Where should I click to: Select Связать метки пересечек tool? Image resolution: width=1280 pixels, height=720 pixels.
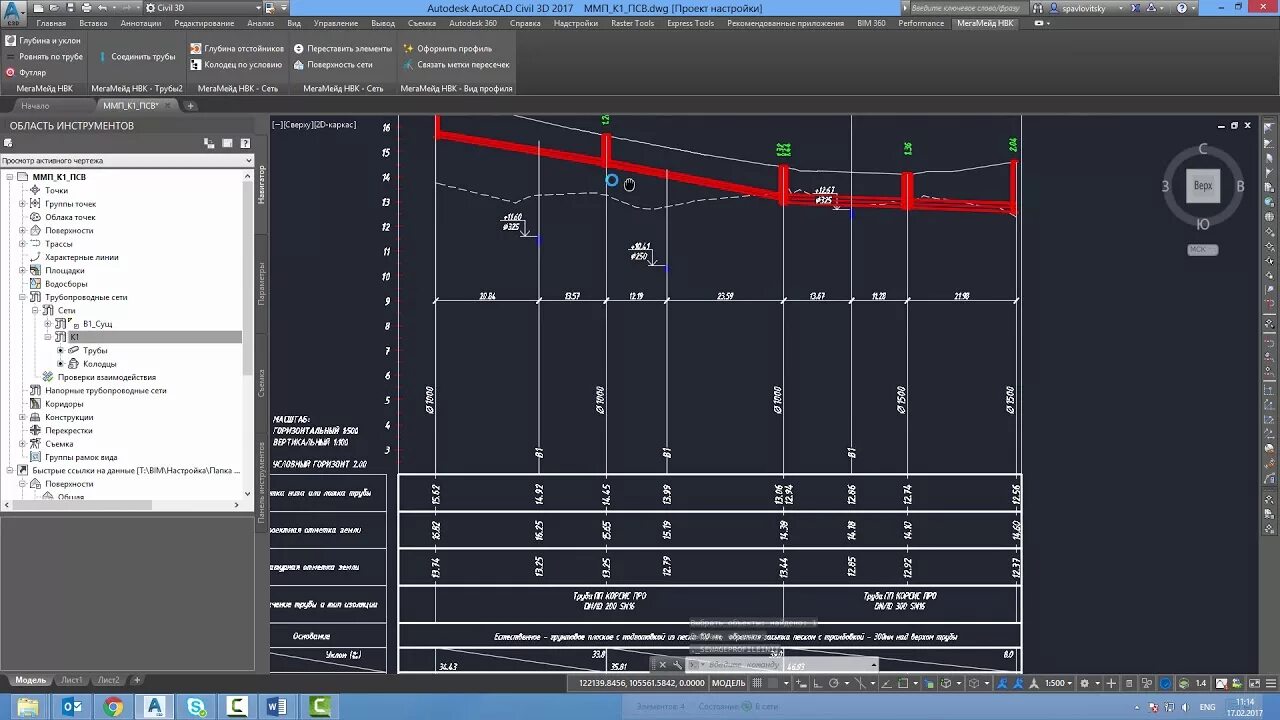pyautogui.click(x=456, y=64)
